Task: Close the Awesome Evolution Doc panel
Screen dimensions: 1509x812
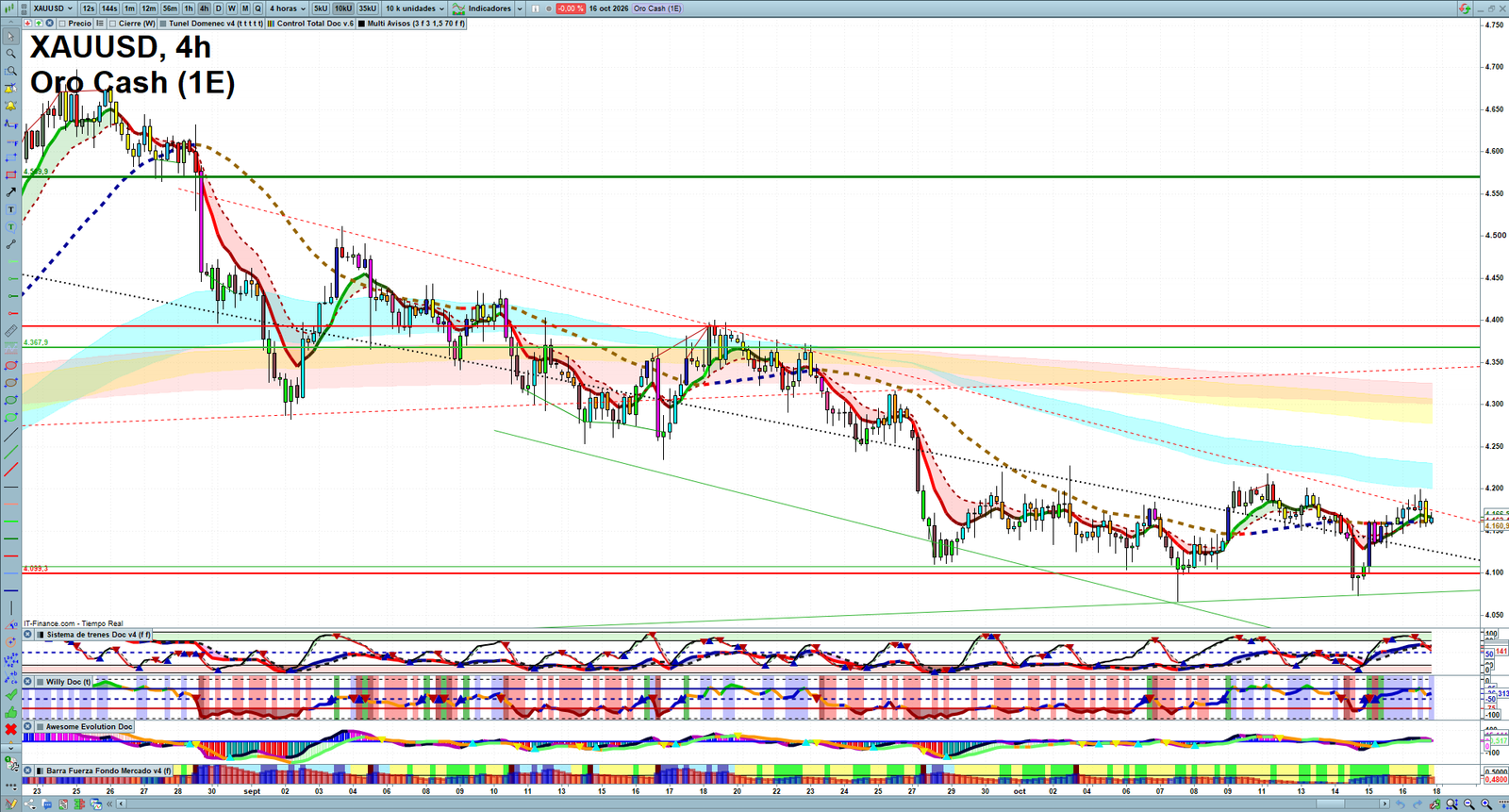Action: (28, 726)
